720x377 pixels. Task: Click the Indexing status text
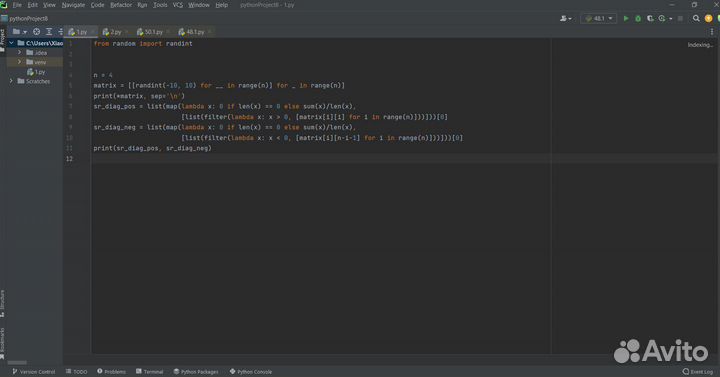(x=700, y=45)
